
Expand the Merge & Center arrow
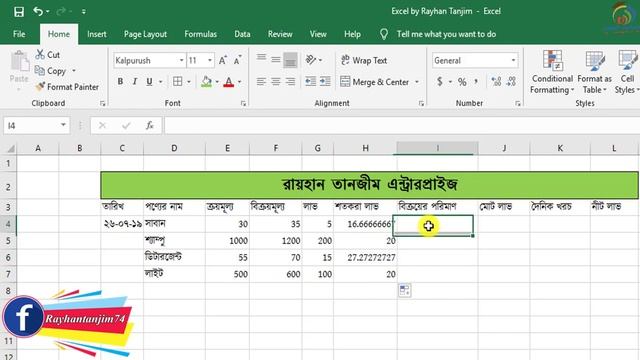tap(417, 82)
